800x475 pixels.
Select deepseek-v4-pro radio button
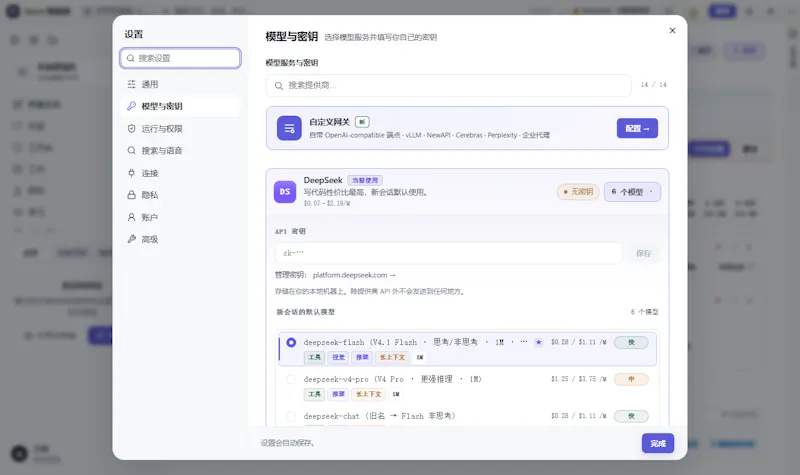tap(291, 379)
